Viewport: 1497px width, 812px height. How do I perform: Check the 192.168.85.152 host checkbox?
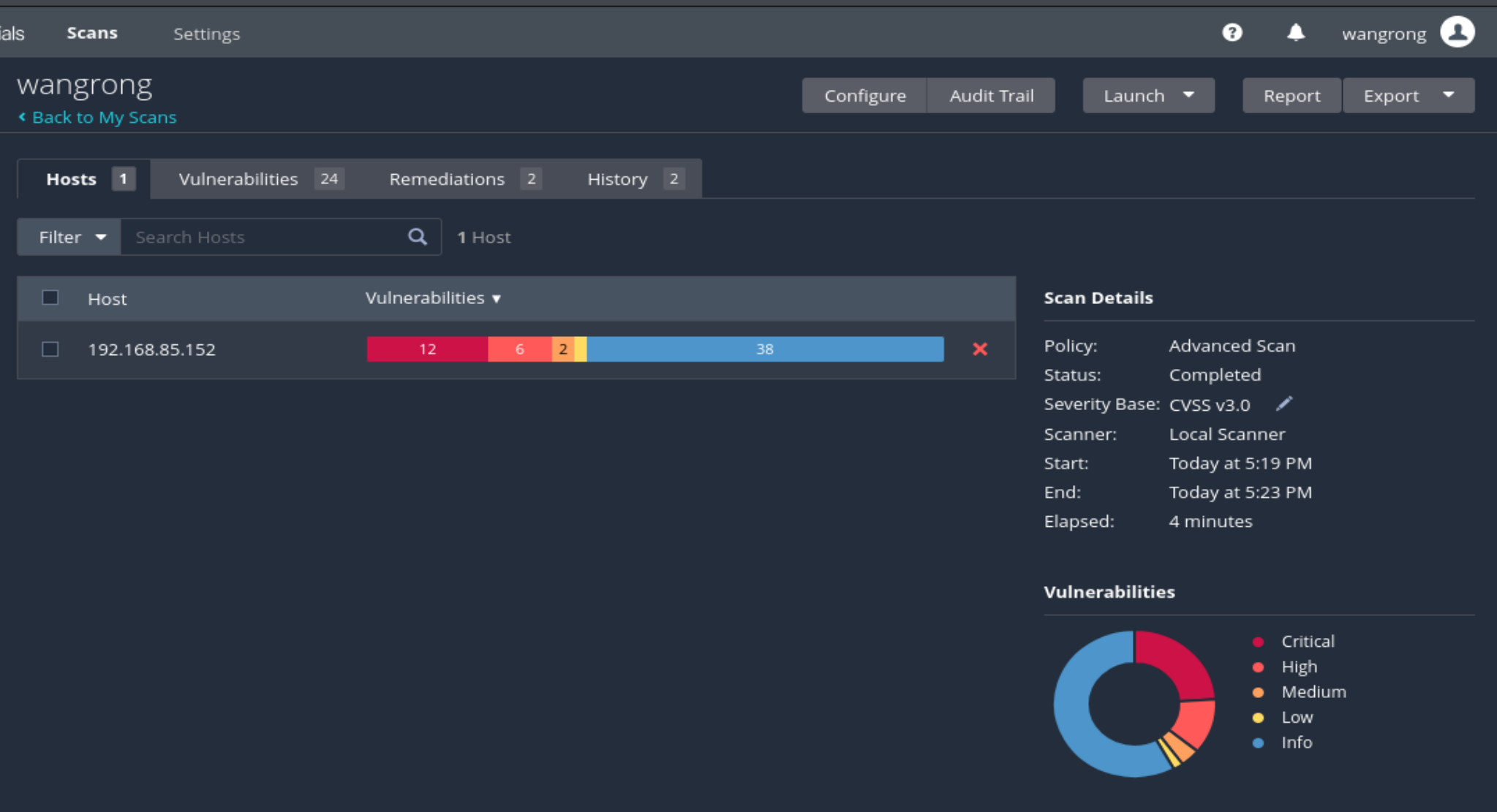click(50, 349)
